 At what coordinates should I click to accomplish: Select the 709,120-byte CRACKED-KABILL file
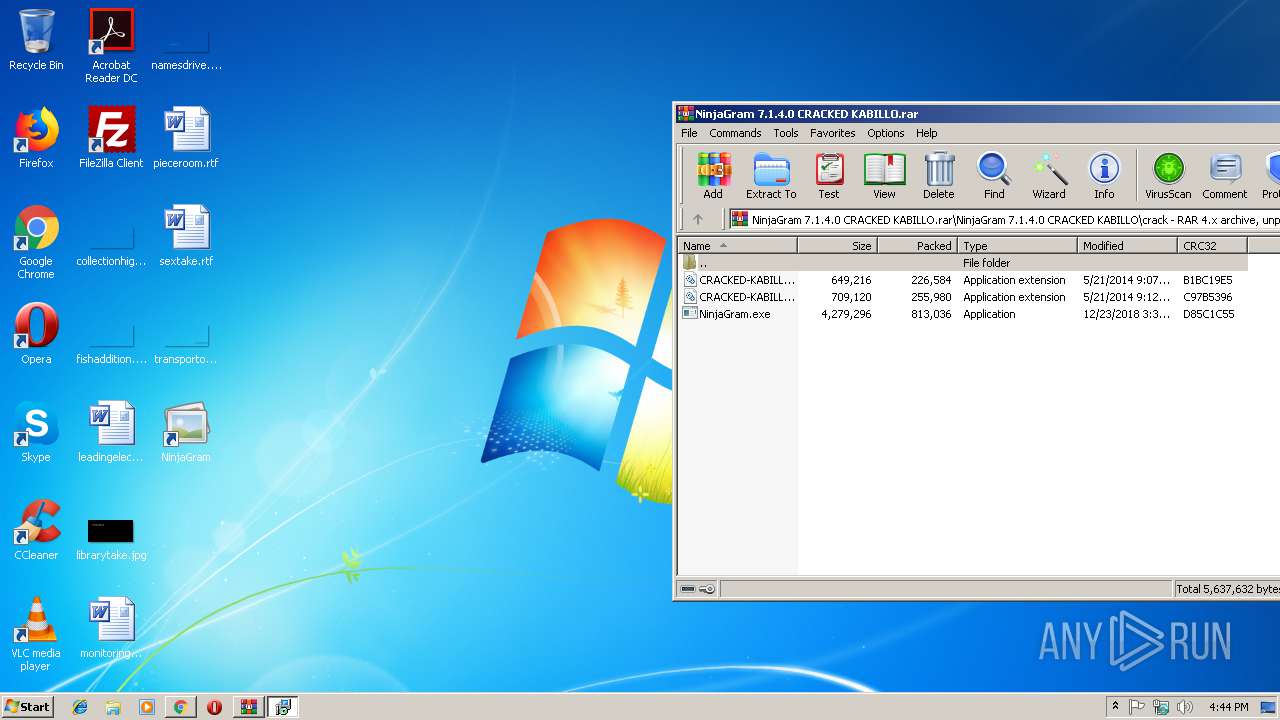point(963,297)
